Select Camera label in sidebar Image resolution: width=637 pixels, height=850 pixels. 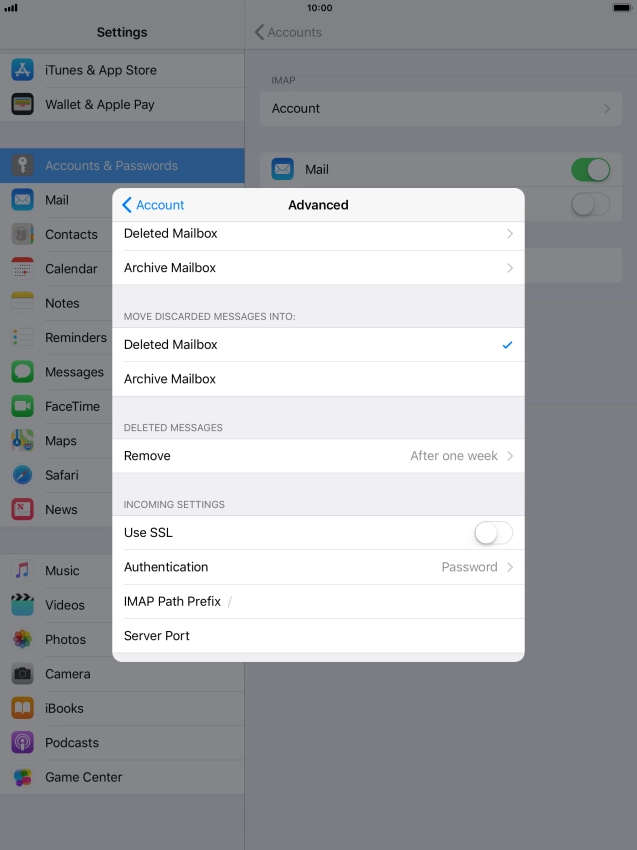pos(68,674)
